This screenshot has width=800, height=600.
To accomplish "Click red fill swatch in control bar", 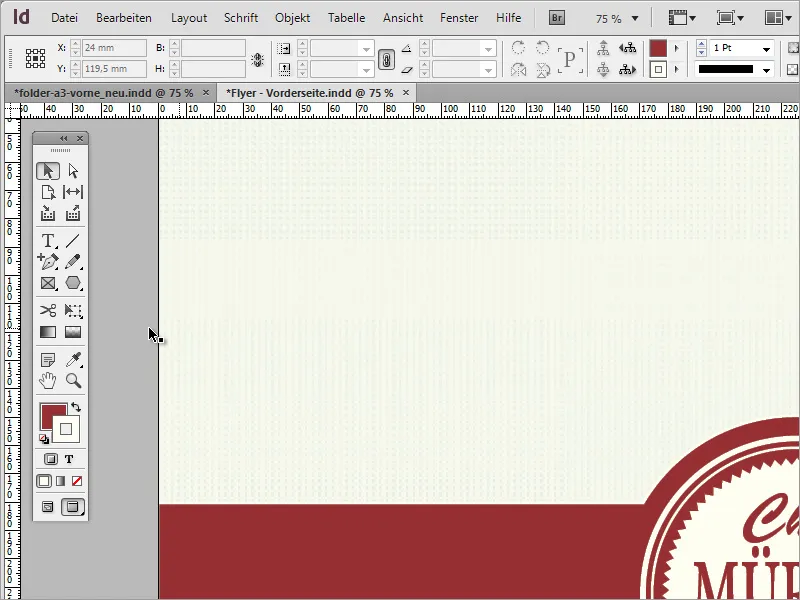I will 658,48.
